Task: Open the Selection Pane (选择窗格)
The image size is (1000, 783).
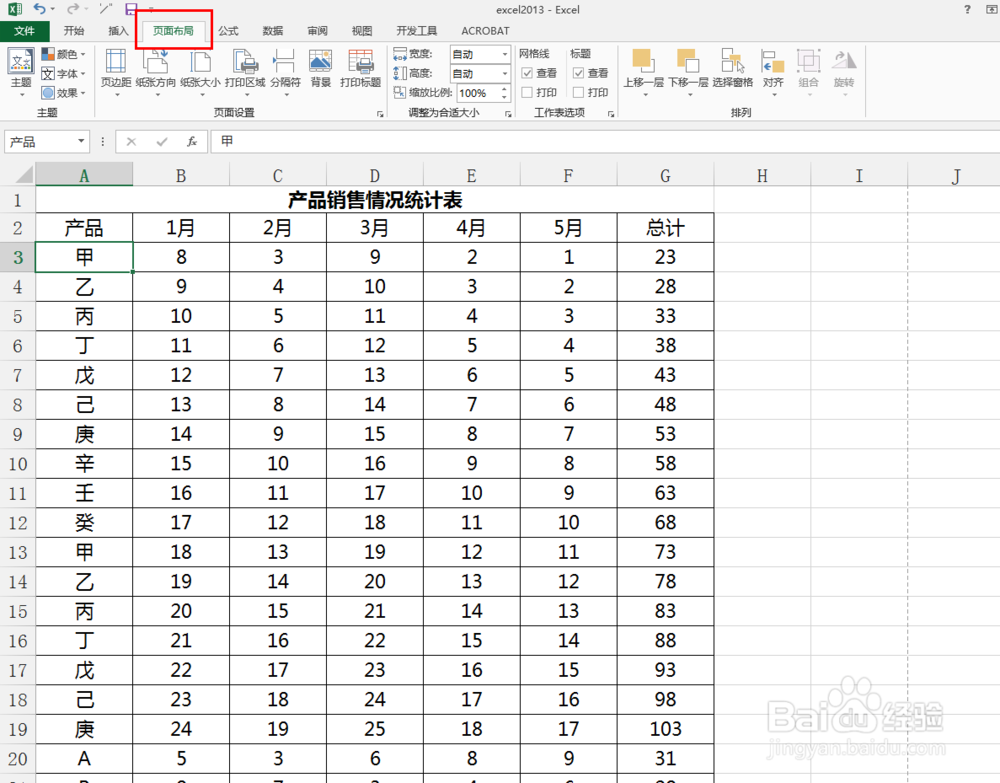Action: 733,70
